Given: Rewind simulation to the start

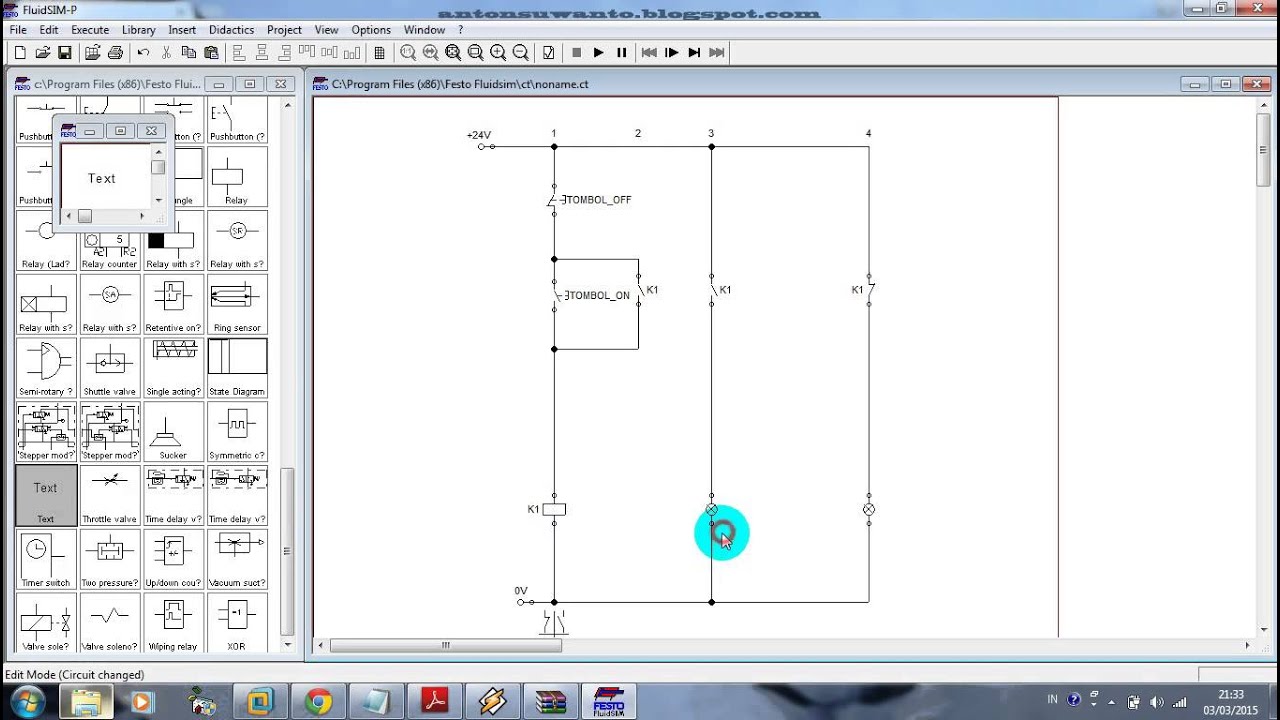Looking at the screenshot, I should pos(649,52).
